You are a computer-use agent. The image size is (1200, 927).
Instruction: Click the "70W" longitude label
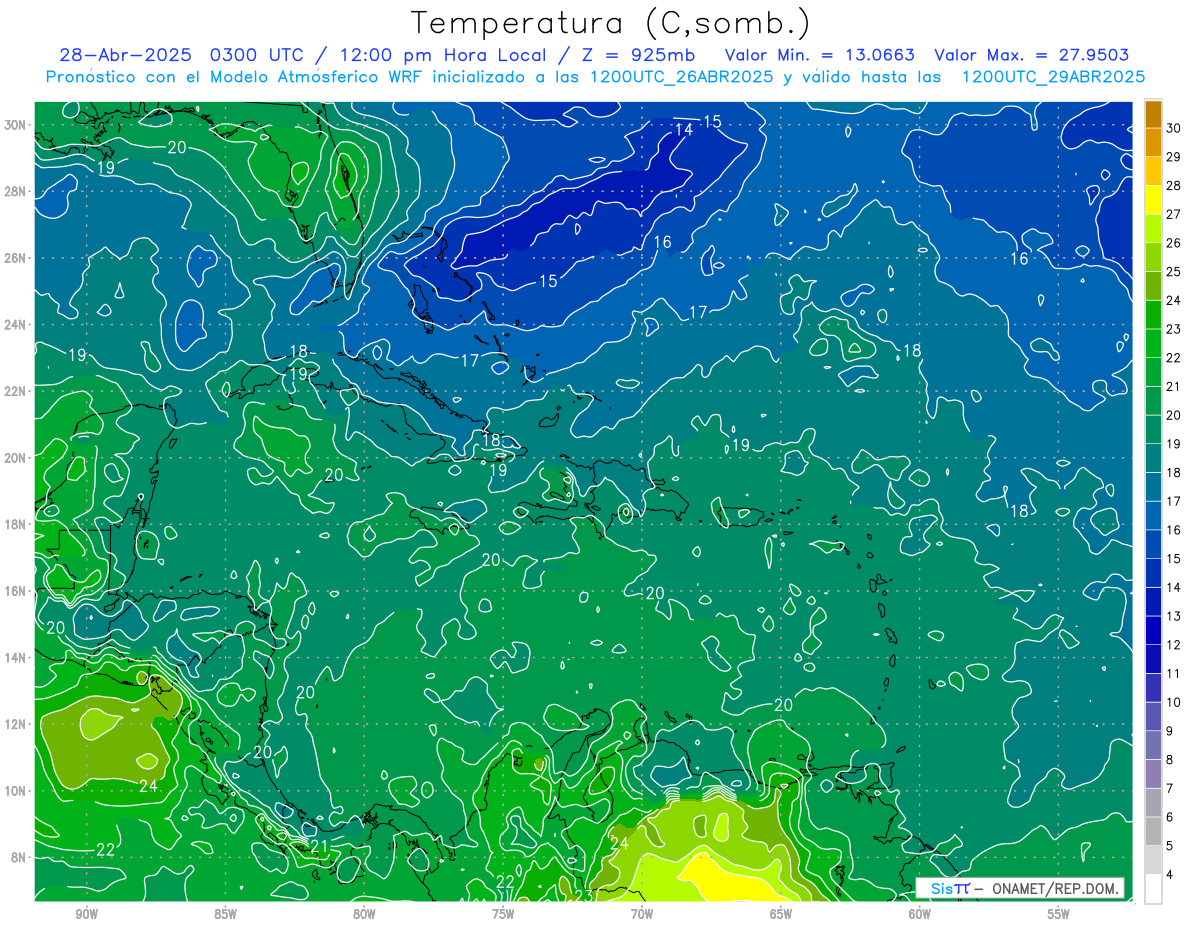[x=642, y=915]
